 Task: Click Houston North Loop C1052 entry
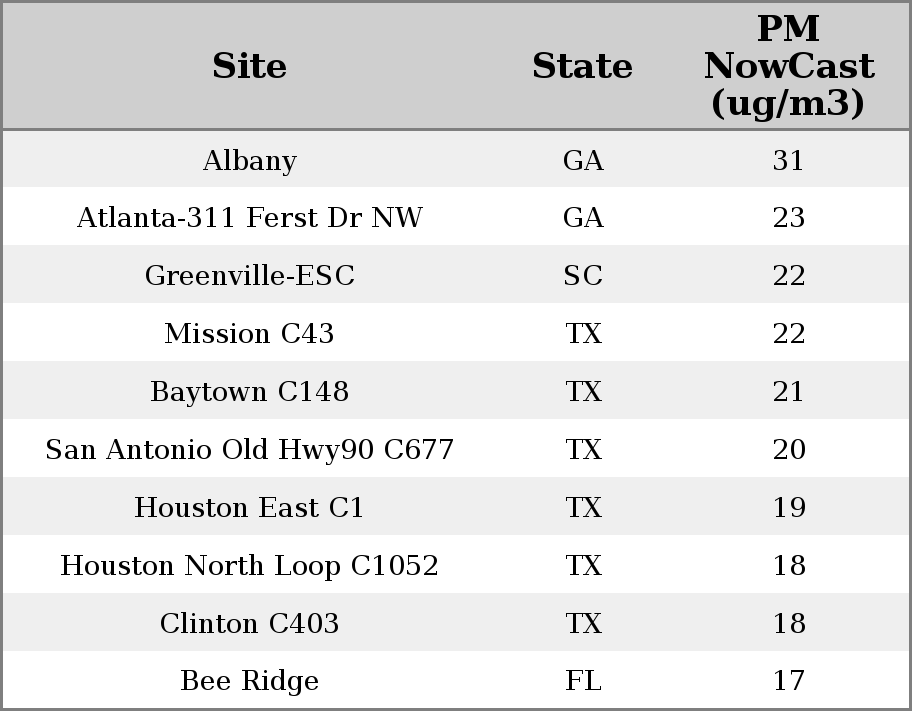coord(249,566)
